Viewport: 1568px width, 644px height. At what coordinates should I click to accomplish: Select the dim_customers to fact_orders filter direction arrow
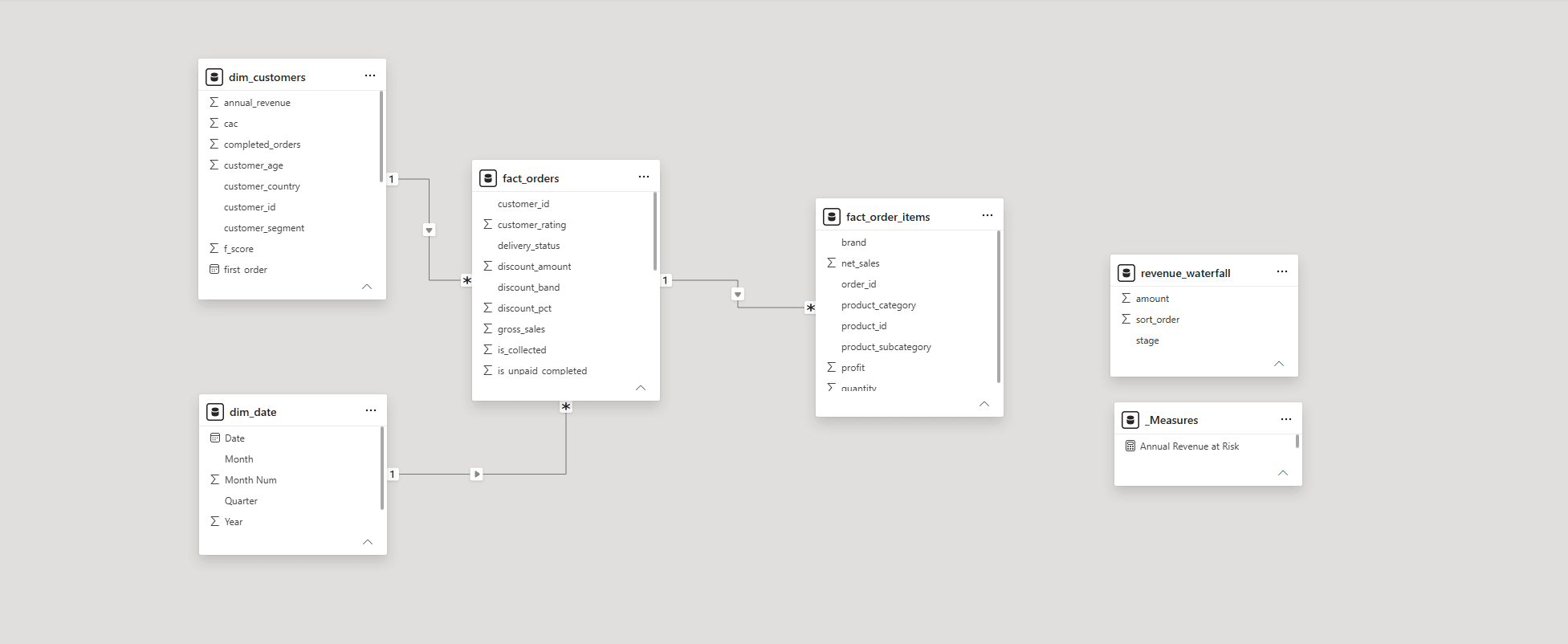point(429,230)
